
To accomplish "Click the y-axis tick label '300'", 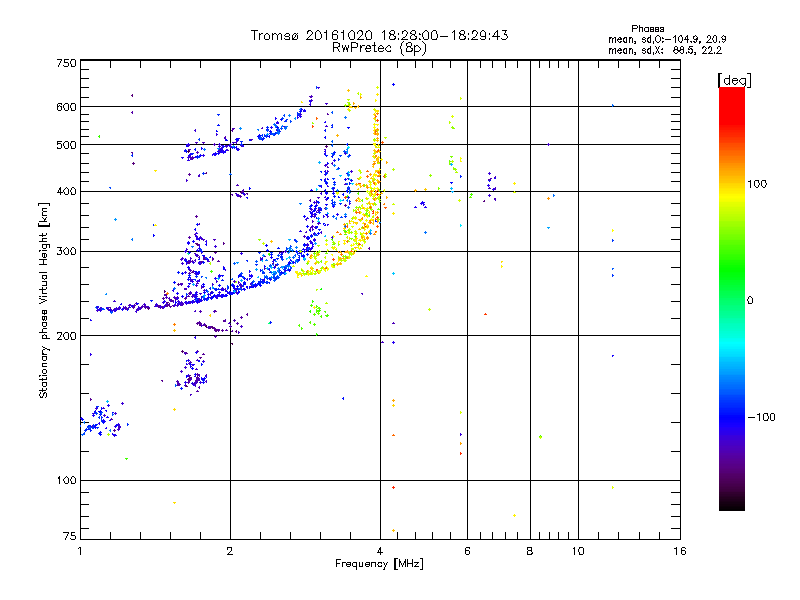I will [x=67, y=252].
